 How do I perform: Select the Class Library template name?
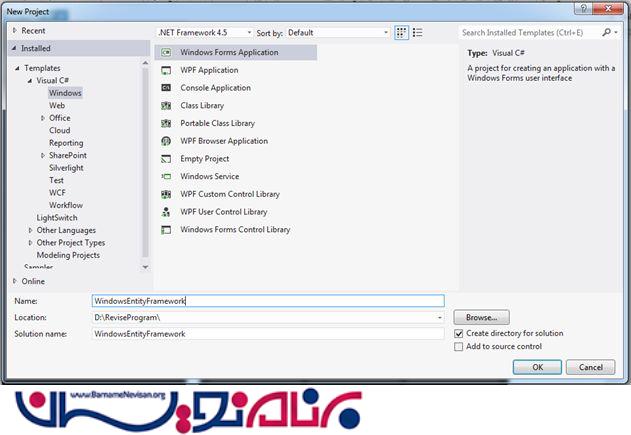[x=202, y=105]
